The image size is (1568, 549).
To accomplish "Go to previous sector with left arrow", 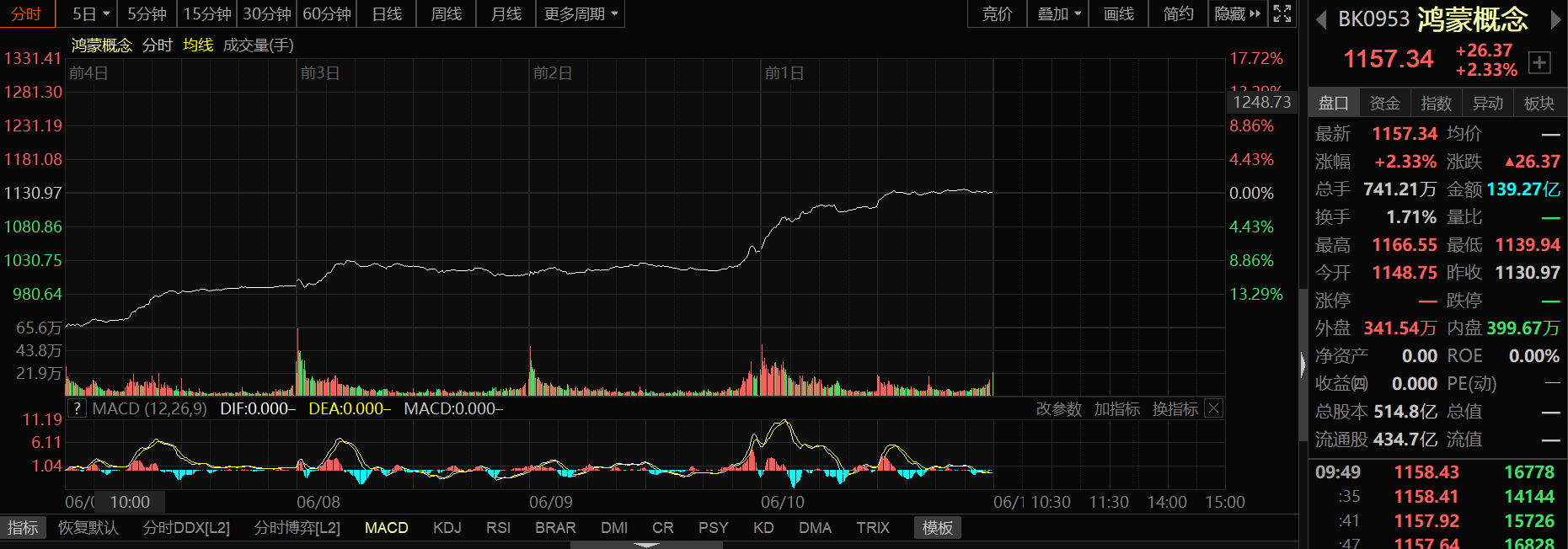I will [1321, 19].
